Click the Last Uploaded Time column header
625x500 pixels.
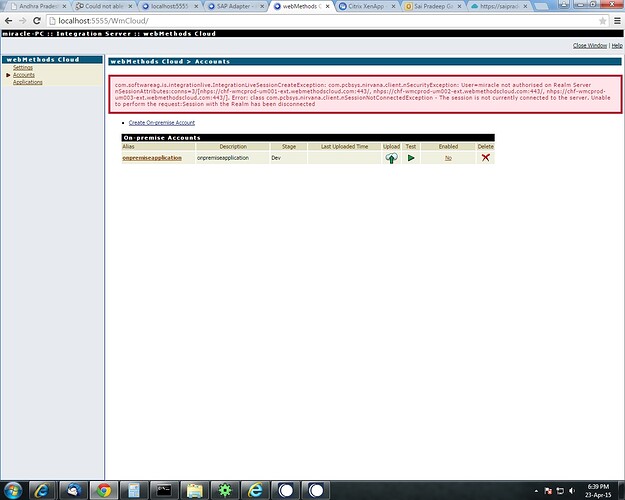coord(344,146)
